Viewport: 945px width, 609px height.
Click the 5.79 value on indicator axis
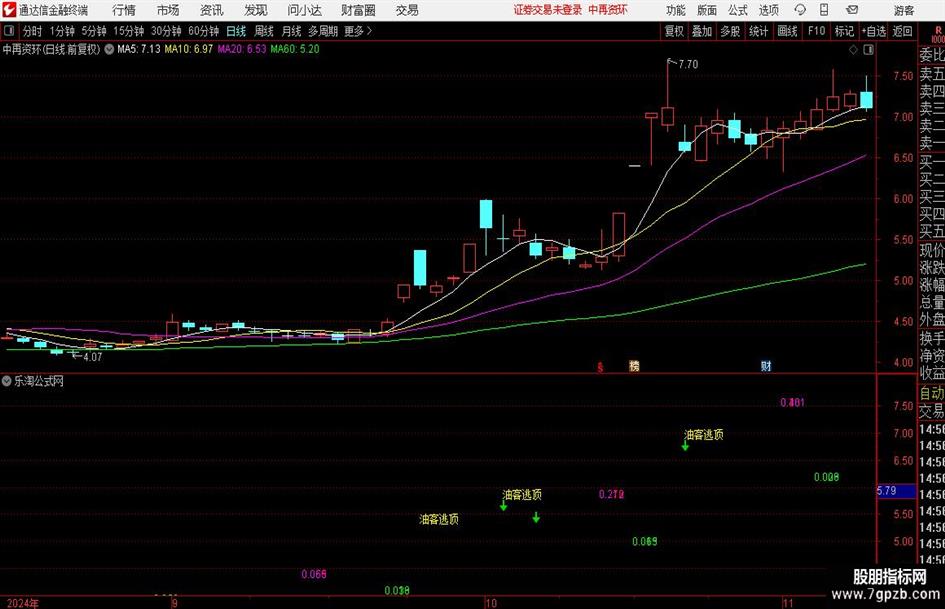click(887, 491)
